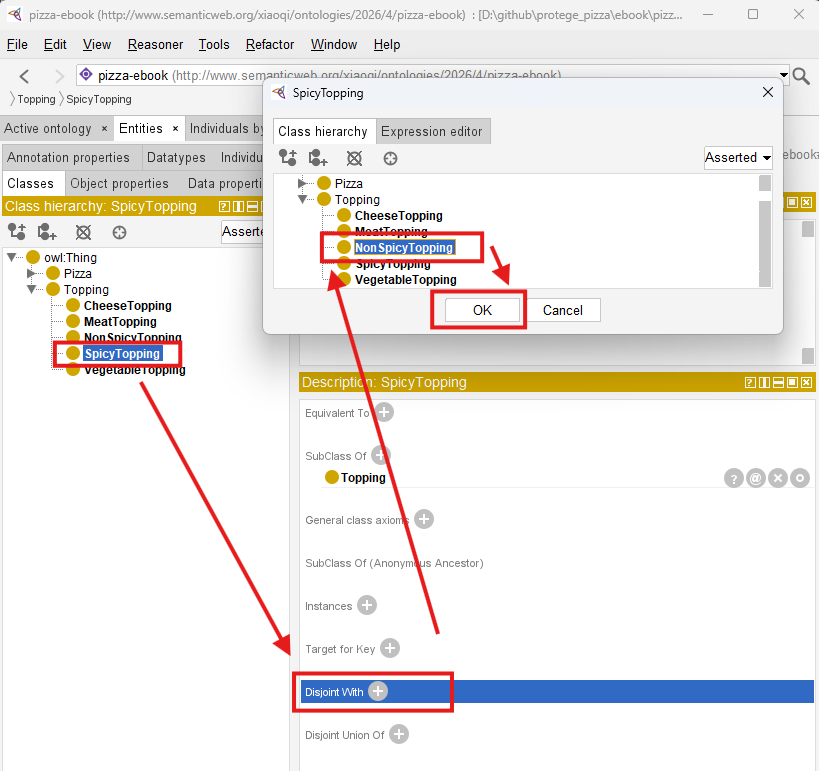Screen dimensions: 819x771
Task: Float the Description panel
Action: click(792, 382)
